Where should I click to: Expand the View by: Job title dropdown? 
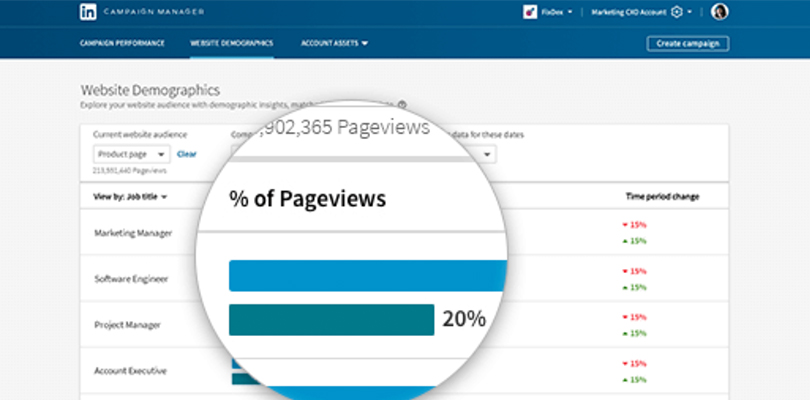[x=130, y=197]
